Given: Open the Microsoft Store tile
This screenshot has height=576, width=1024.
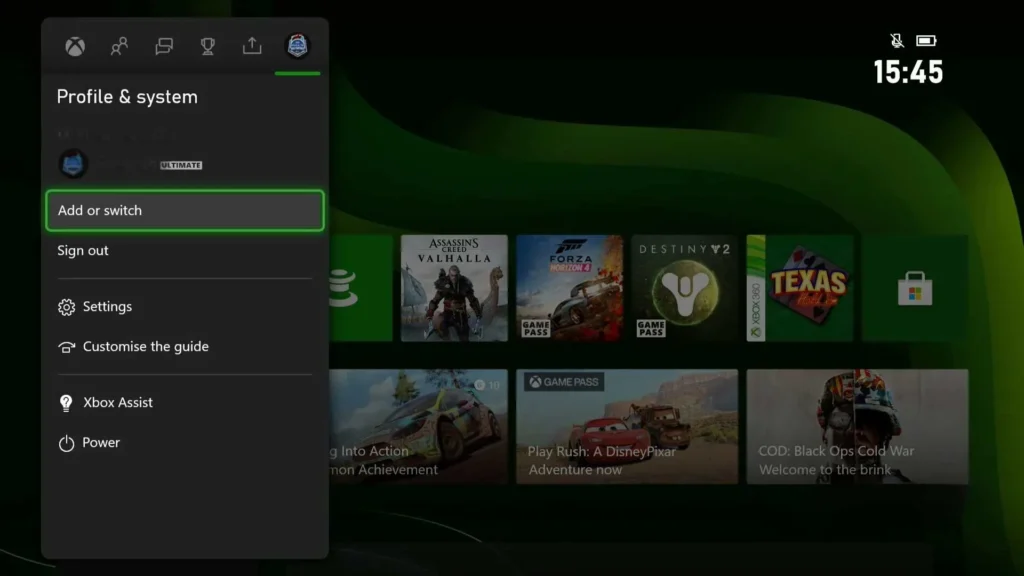Looking at the screenshot, I should point(915,288).
